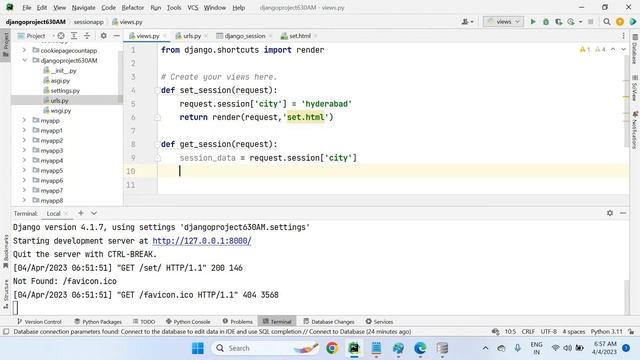Viewport: 640px width, 360px height.
Task: Expand all in Project panel
Action: [x=74, y=36]
